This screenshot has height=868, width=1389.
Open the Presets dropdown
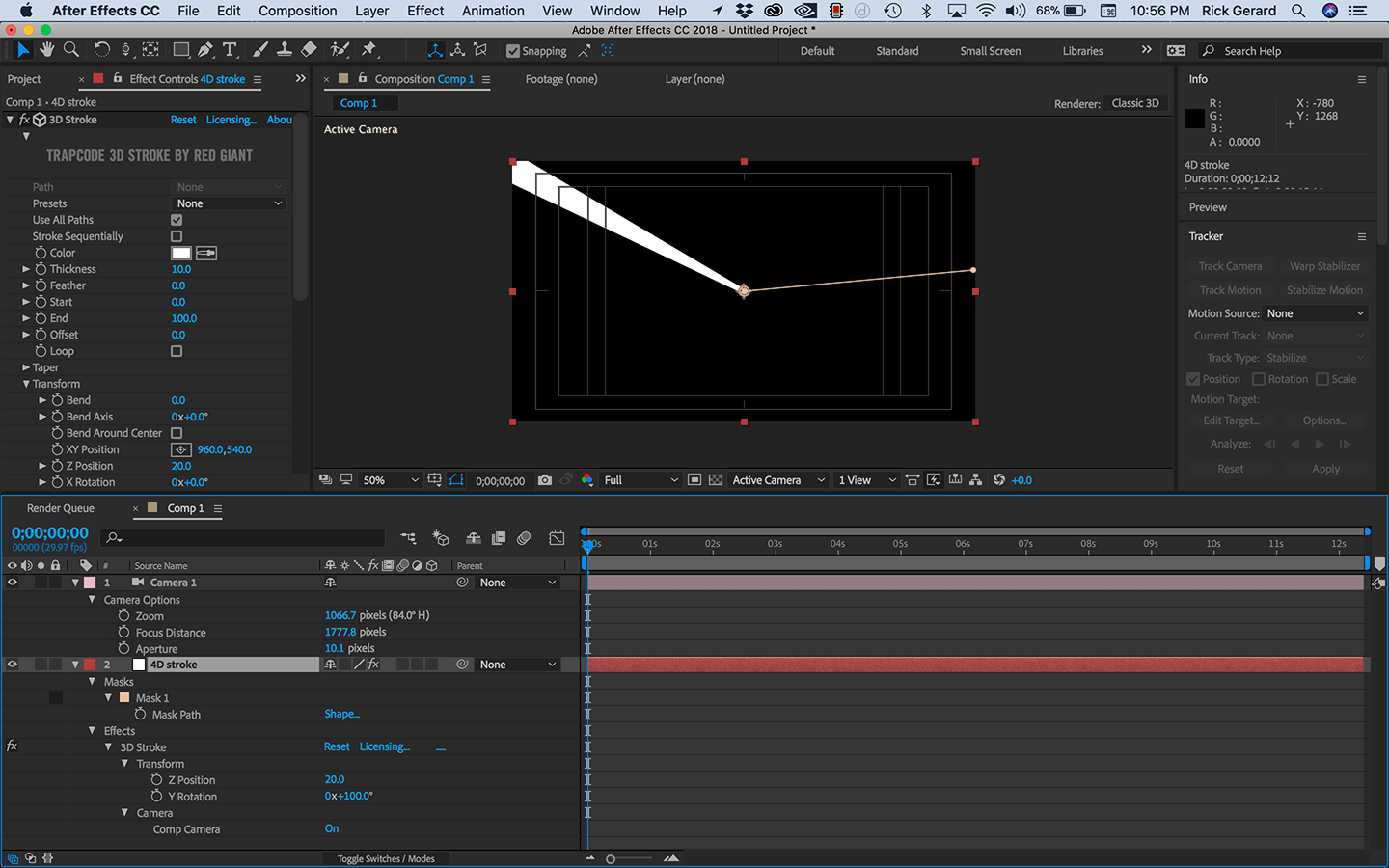[230, 203]
